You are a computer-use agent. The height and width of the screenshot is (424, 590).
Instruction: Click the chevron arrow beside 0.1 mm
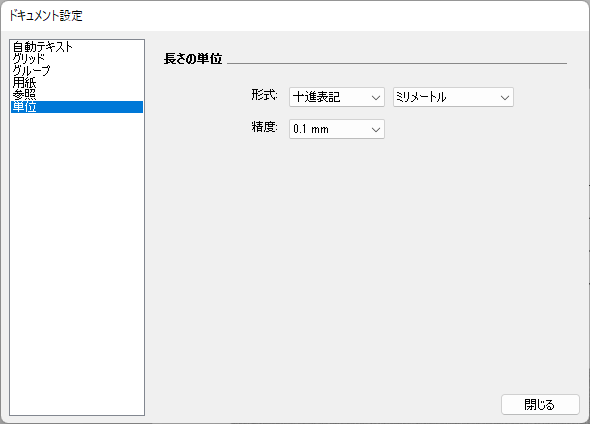click(376, 130)
